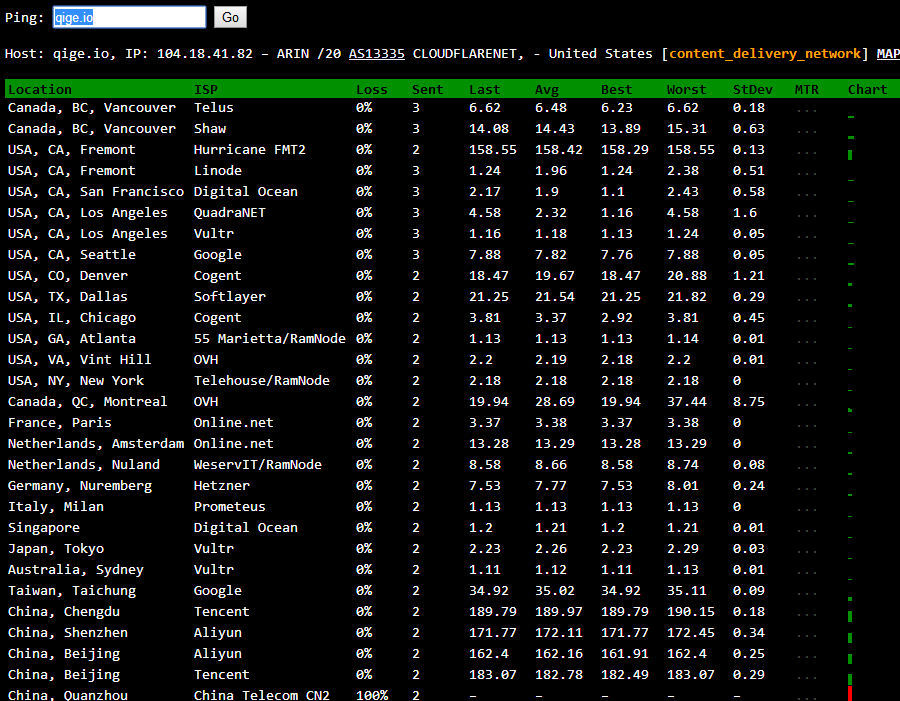Image resolution: width=900 pixels, height=701 pixels.
Task: Select 'WeservIT/RamNode' ISP cell
Action: [258, 464]
